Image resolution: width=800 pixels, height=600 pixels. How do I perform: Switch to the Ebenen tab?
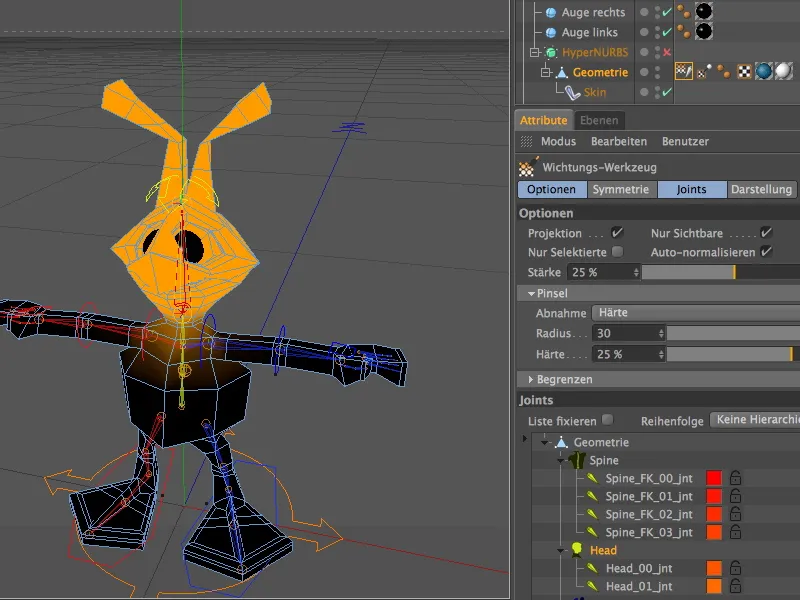pyautogui.click(x=599, y=120)
